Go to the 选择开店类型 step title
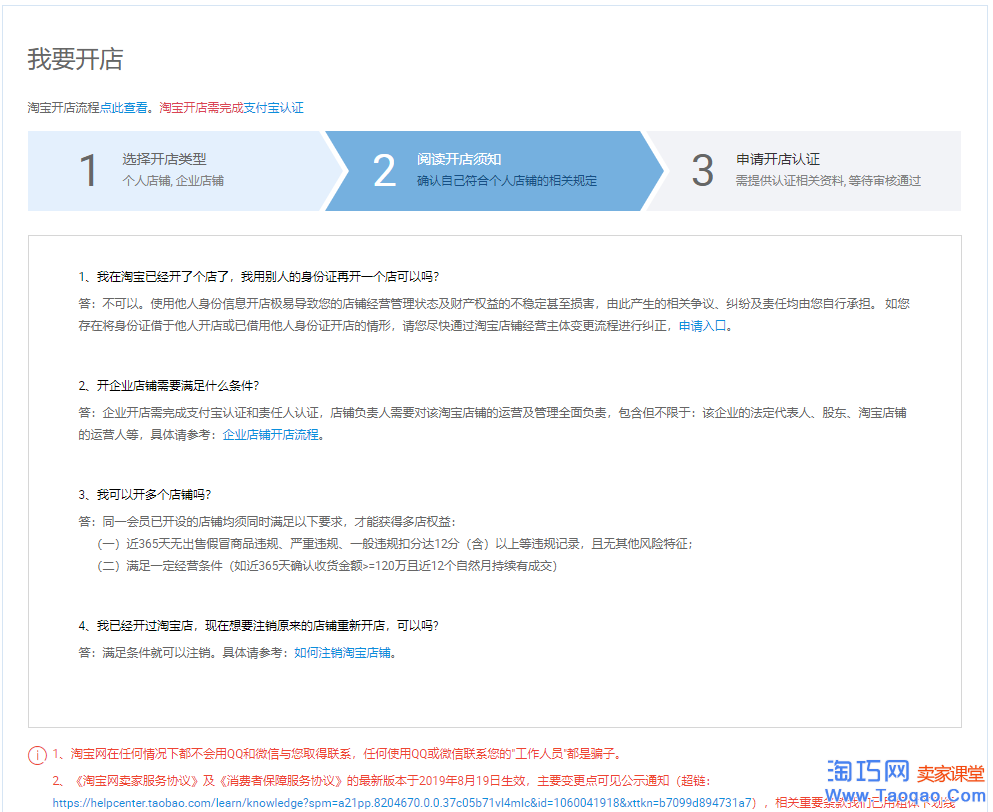 coord(164,159)
